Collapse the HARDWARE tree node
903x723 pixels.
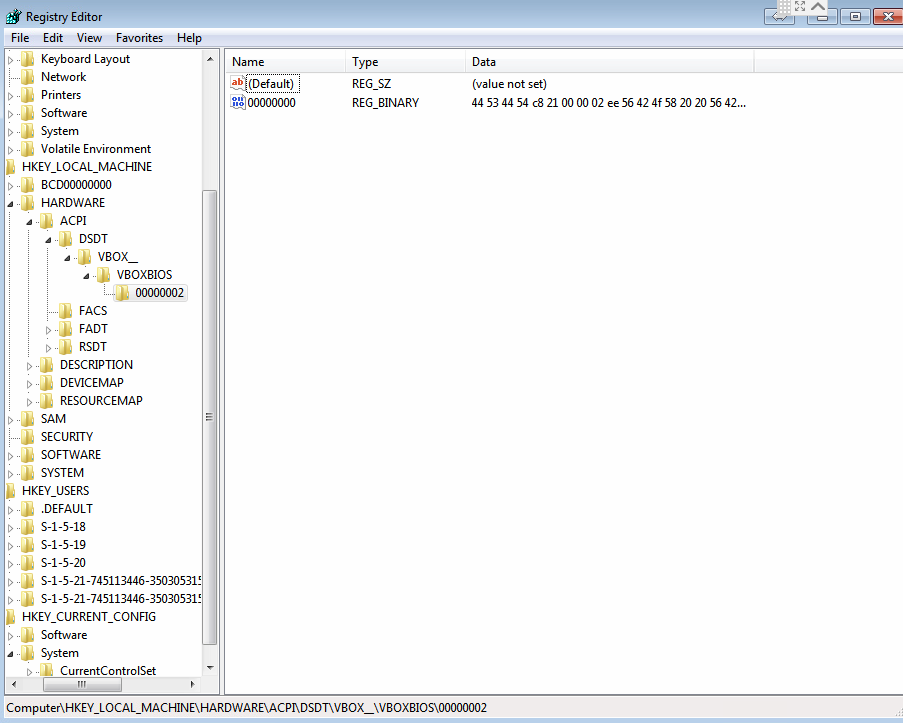12,203
